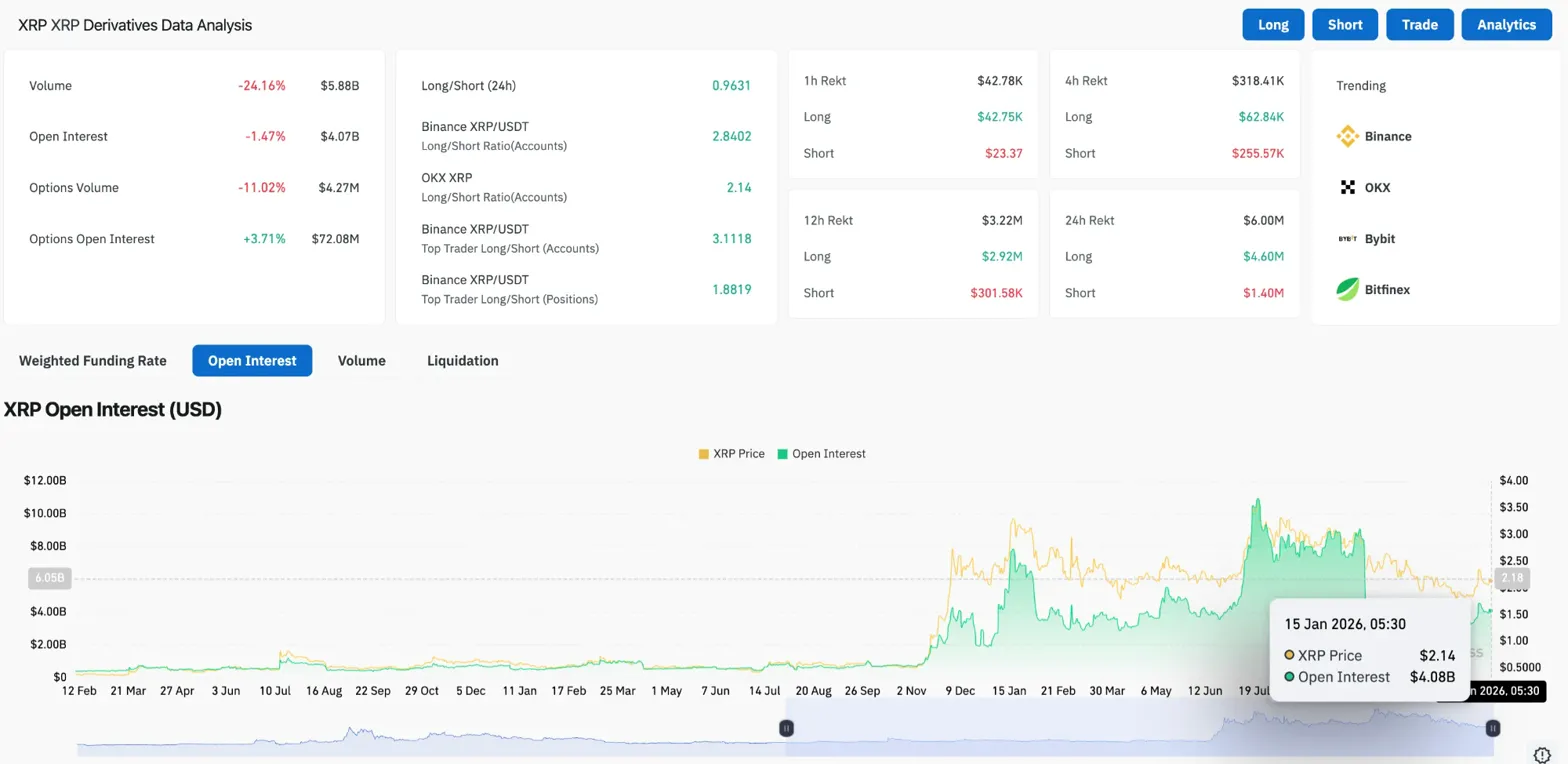Click the chart settings icon at bottom right

(1542, 754)
